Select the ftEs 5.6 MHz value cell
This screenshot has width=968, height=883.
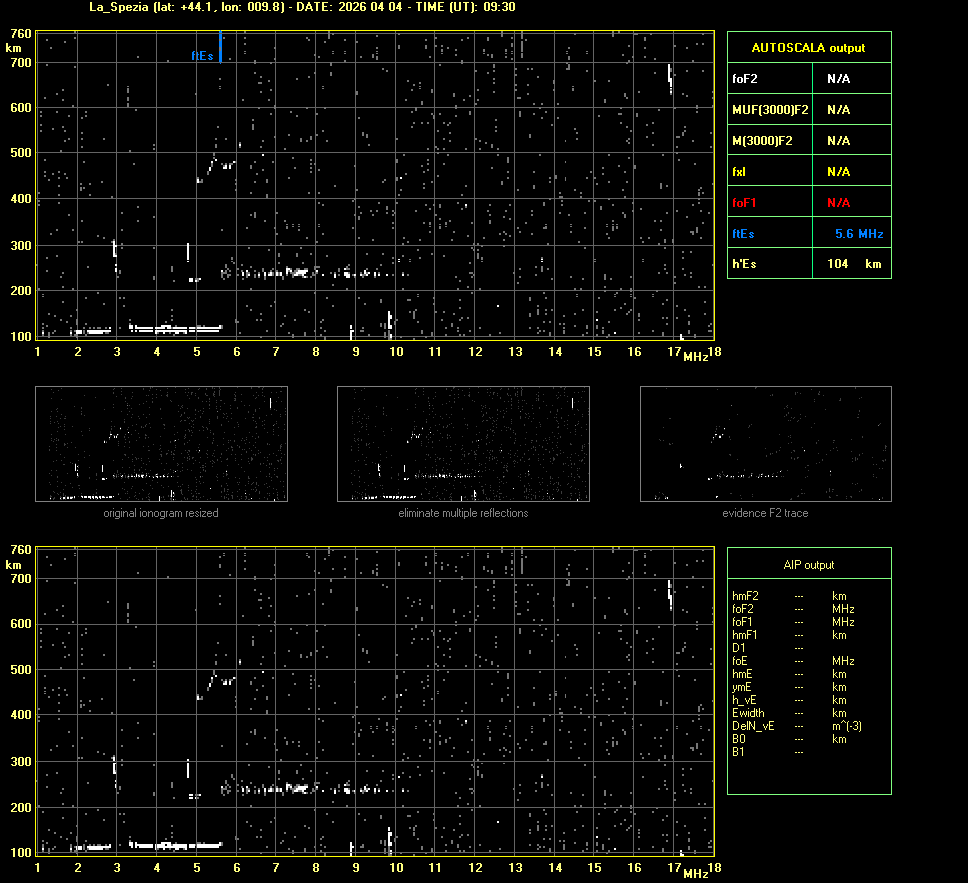click(858, 234)
